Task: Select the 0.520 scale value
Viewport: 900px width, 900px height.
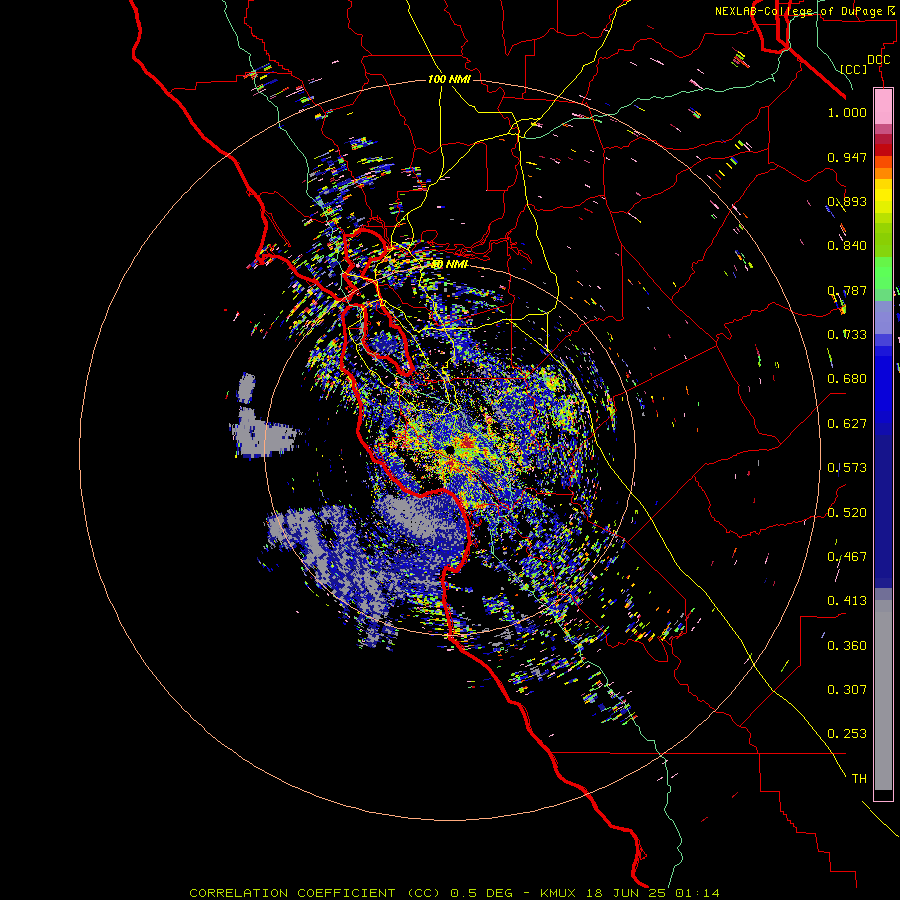Action: point(847,513)
